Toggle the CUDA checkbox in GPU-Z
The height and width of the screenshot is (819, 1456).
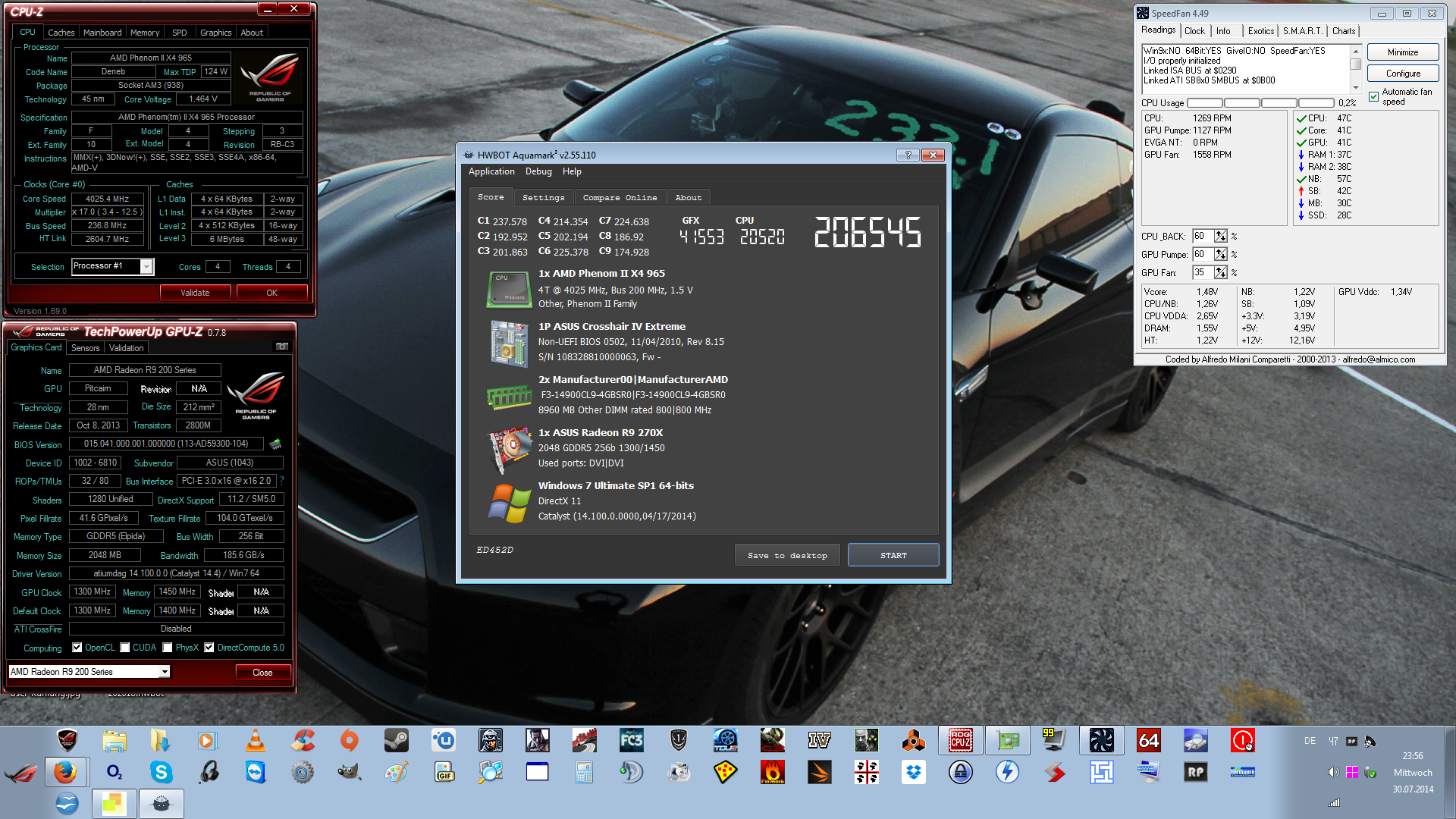click(124, 648)
